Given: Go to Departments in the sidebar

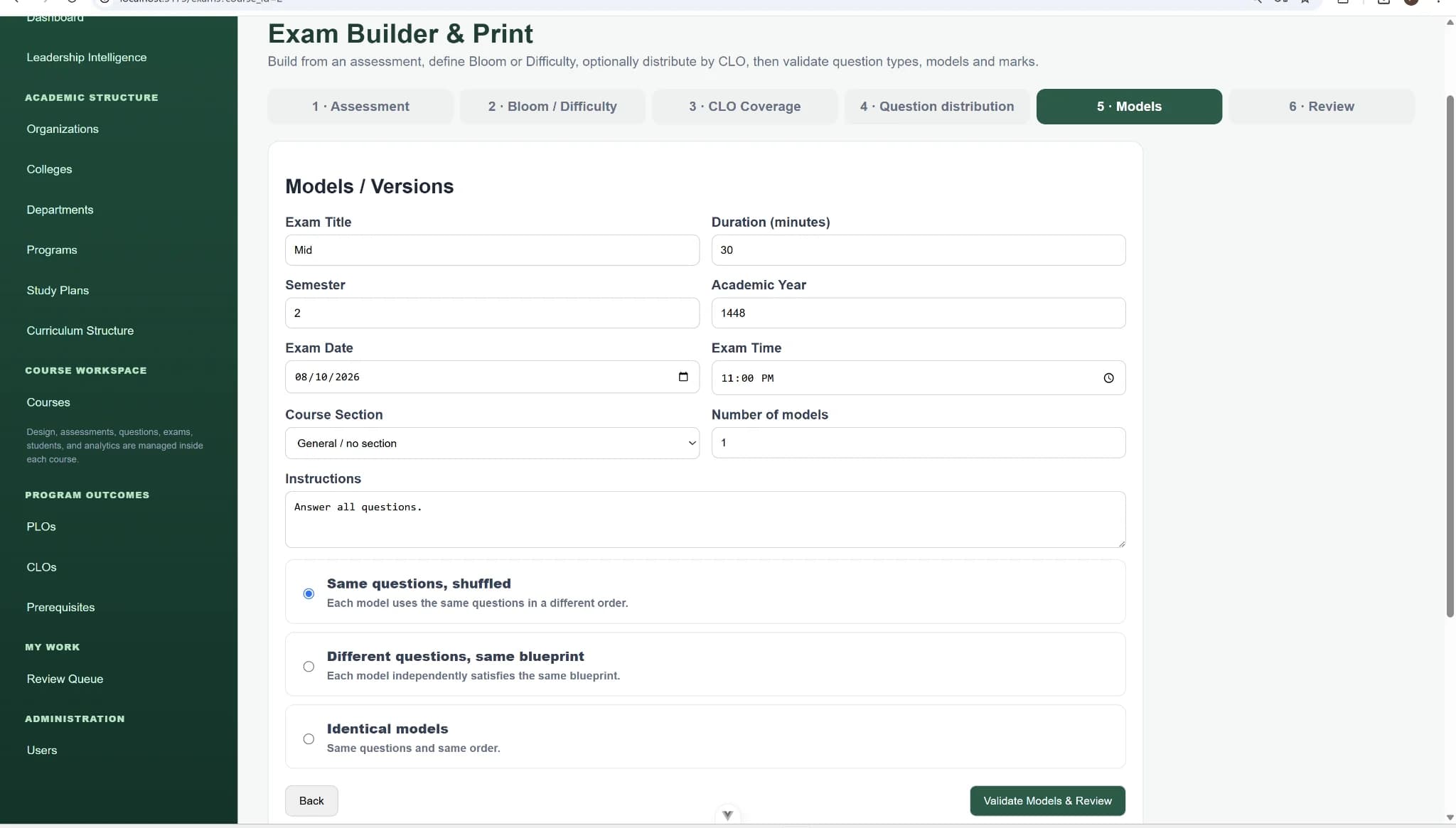Looking at the screenshot, I should (x=60, y=210).
